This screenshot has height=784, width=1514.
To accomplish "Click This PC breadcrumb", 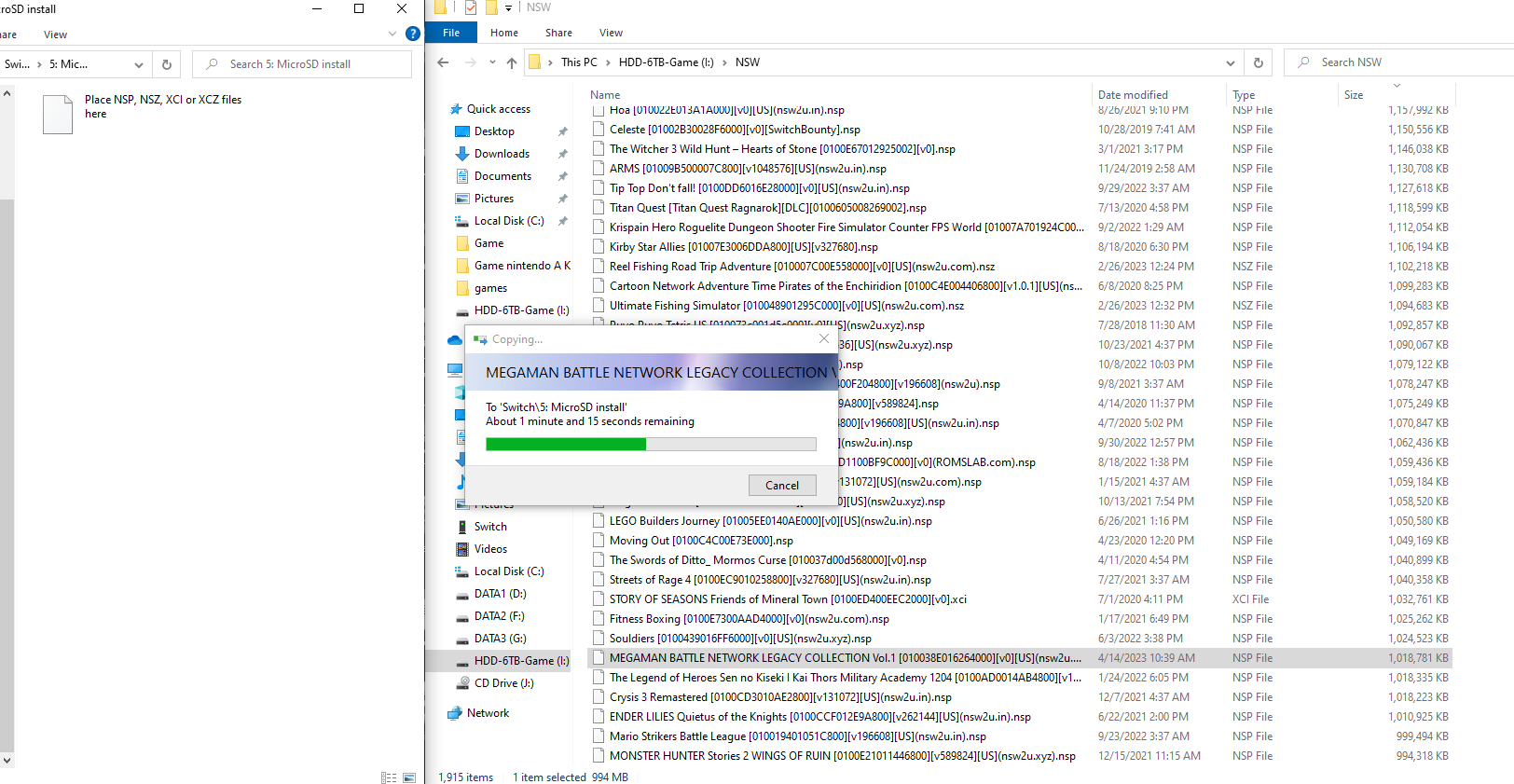I will (x=579, y=62).
